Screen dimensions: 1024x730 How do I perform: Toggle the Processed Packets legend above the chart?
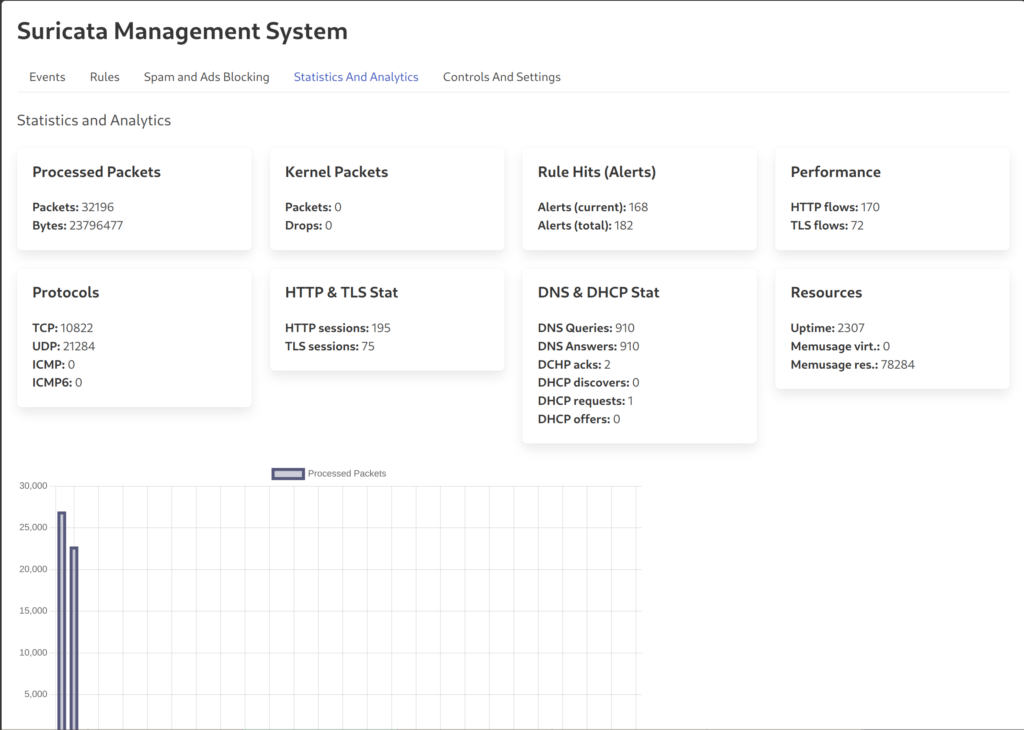point(328,472)
